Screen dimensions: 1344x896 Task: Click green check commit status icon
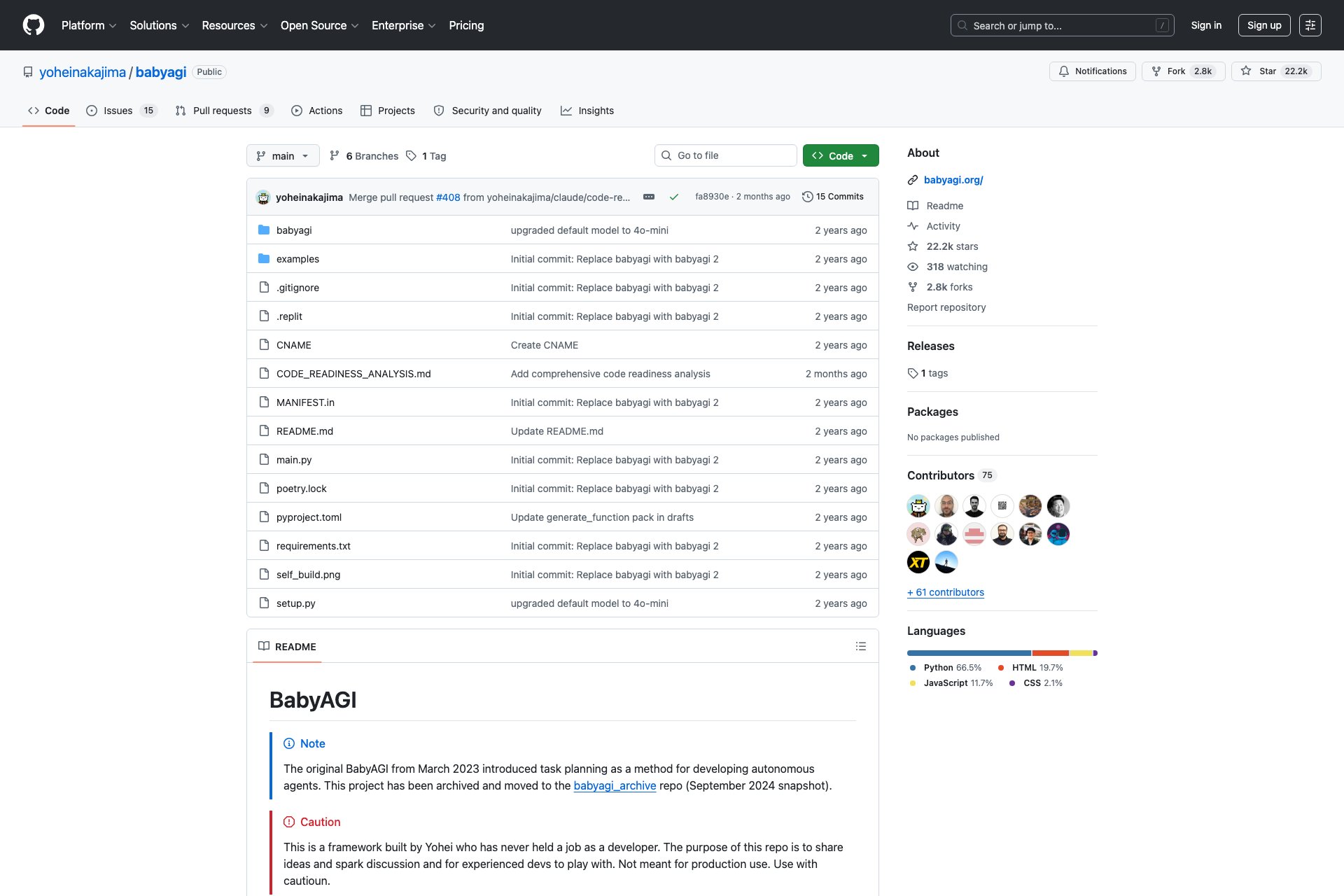(x=673, y=197)
